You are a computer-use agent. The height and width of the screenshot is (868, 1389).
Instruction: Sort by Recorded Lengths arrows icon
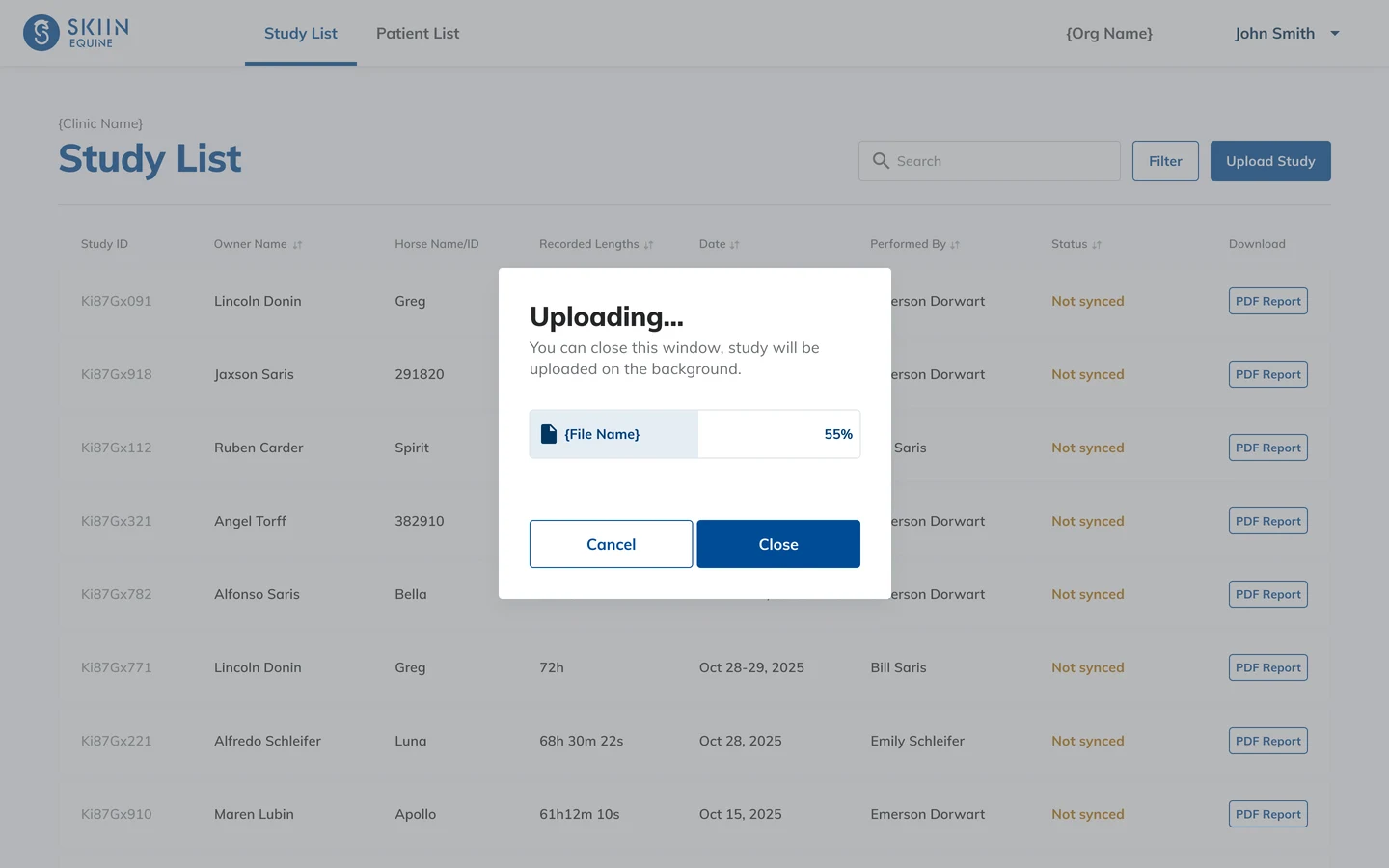tap(648, 245)
